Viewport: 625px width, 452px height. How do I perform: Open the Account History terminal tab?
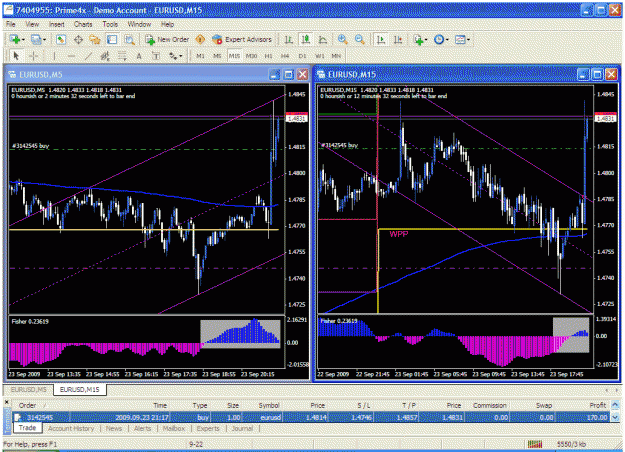[71, 428]
